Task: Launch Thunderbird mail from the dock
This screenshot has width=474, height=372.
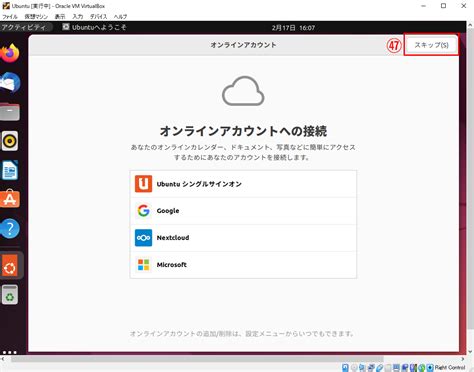Action: tap(10, 83)
